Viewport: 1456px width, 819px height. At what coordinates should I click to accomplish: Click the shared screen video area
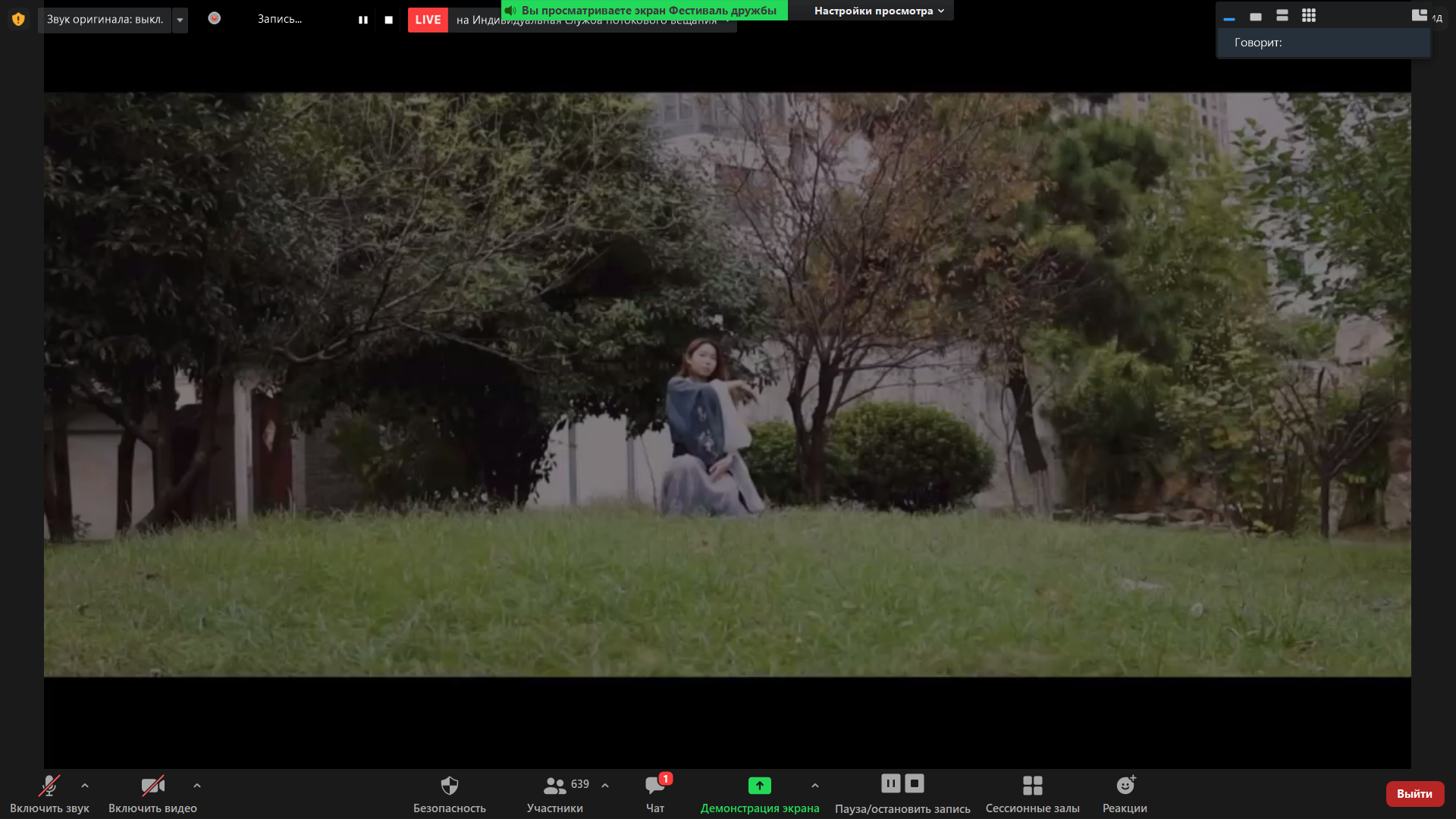coord(727,384)
